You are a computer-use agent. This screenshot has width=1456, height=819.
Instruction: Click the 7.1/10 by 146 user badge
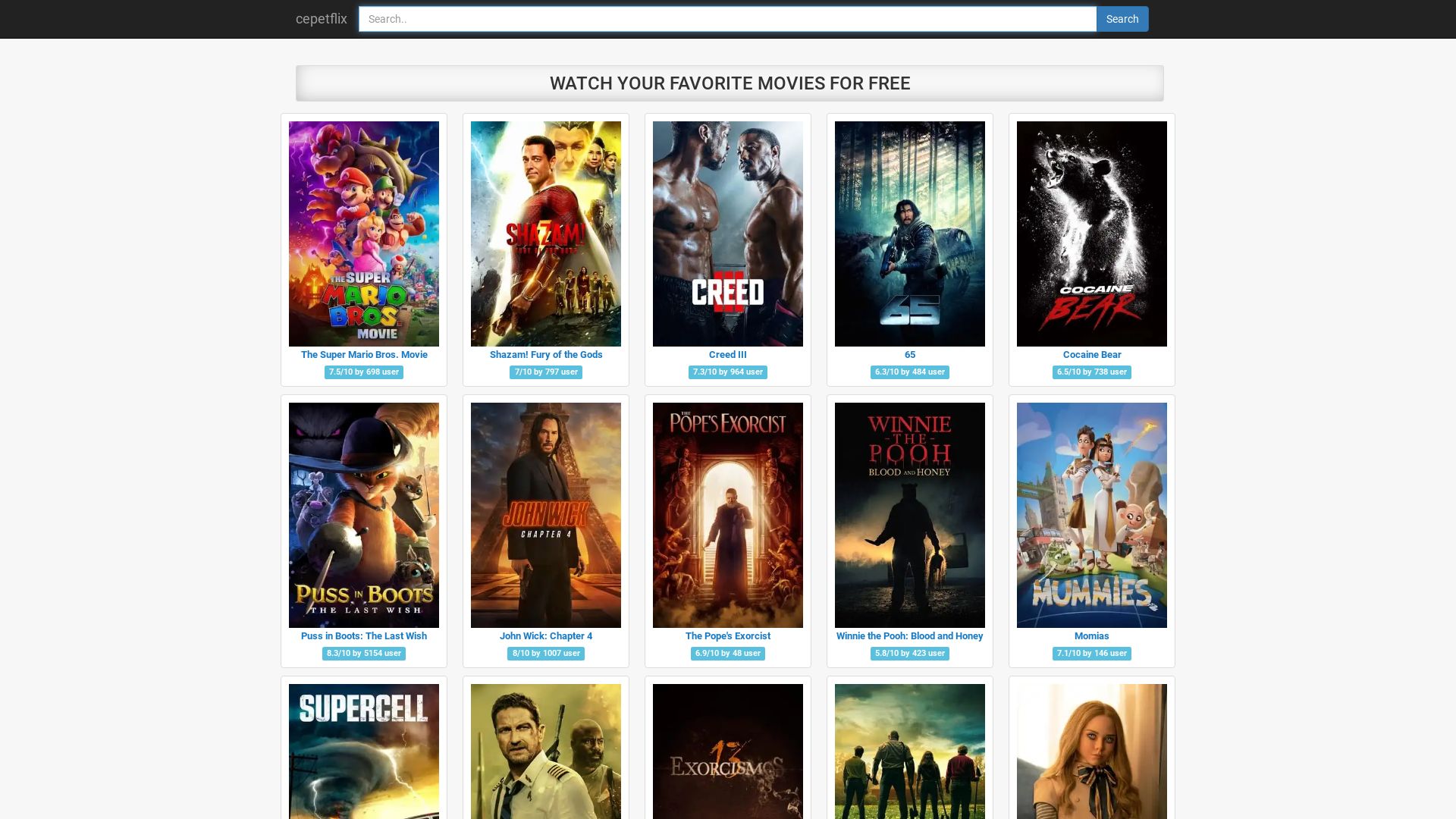point(1092,654)
